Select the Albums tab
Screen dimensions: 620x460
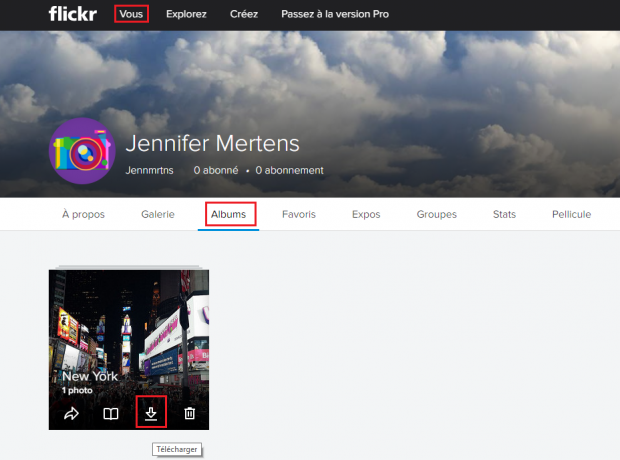pos(228,214)
